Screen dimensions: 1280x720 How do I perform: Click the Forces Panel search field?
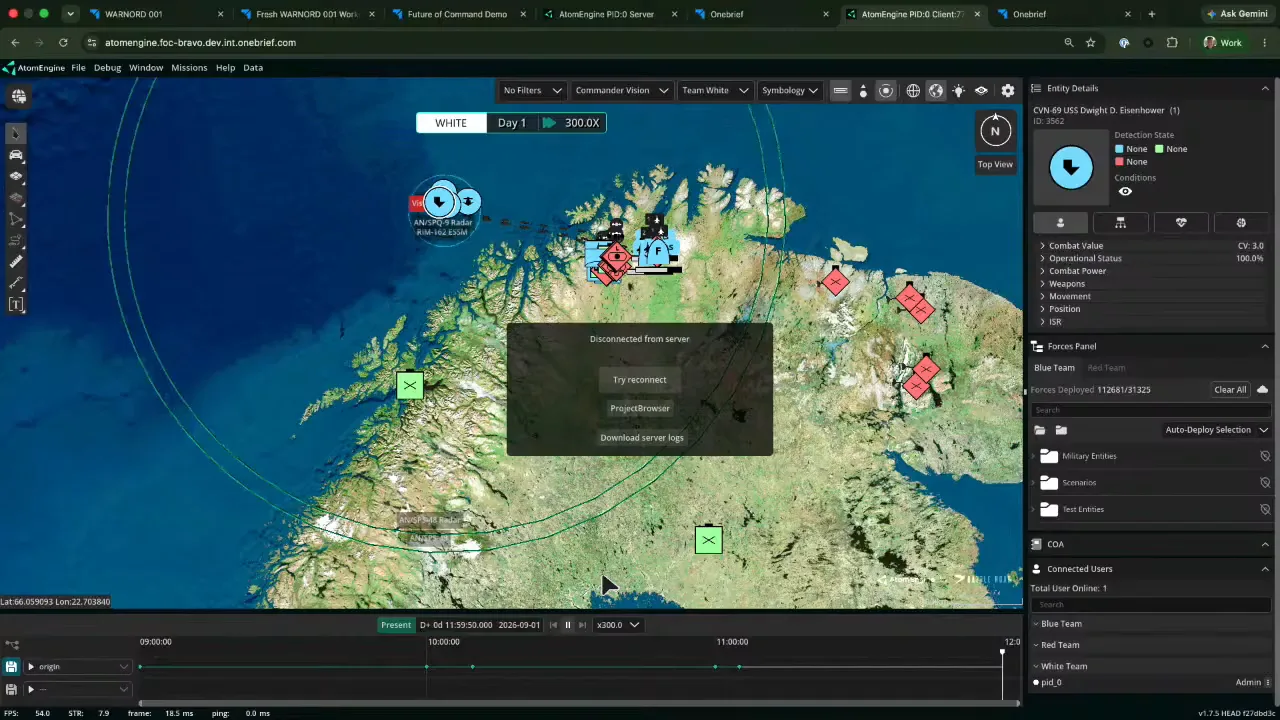(1150, 410)
